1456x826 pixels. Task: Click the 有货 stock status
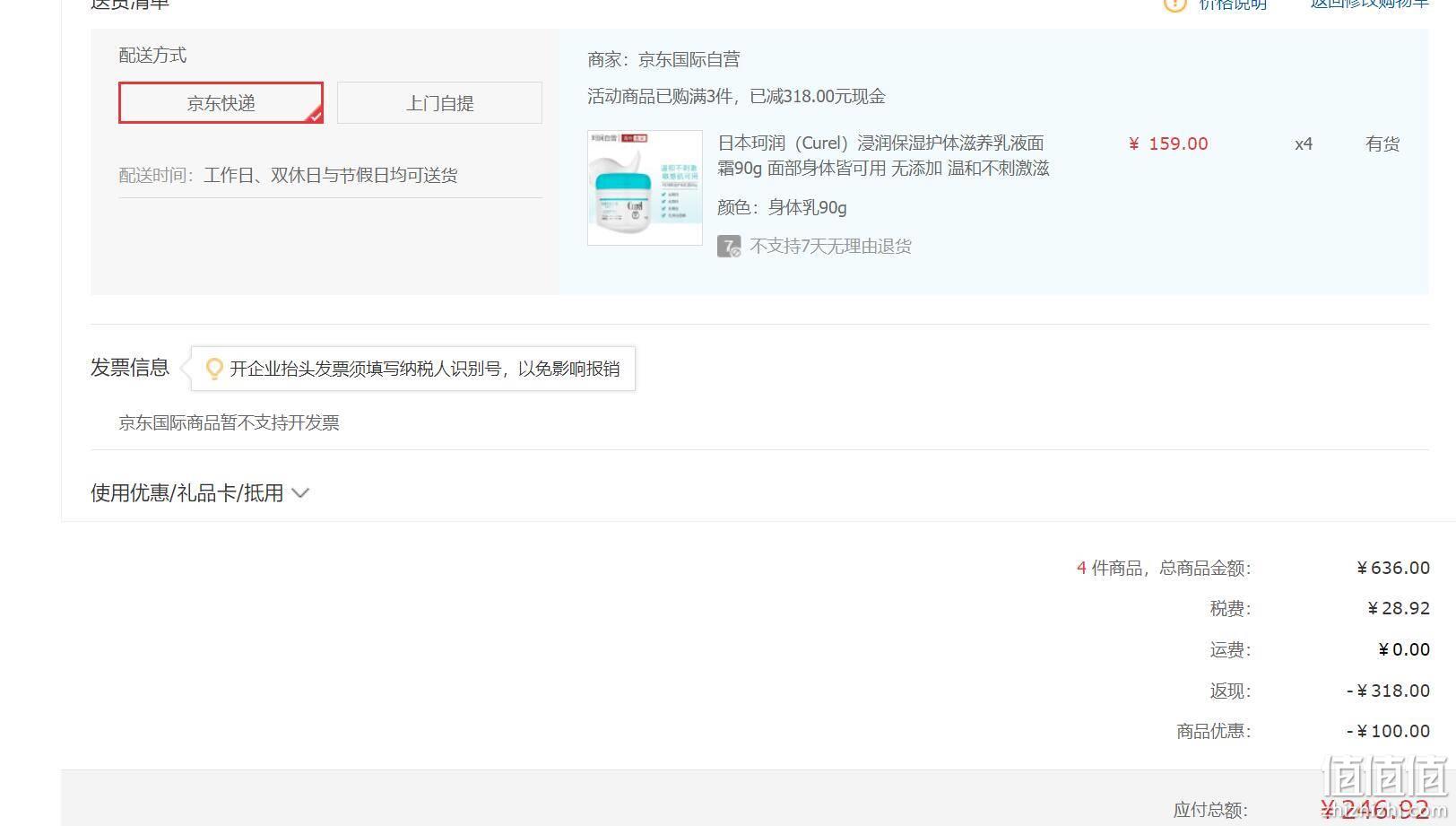(1382, 143)
